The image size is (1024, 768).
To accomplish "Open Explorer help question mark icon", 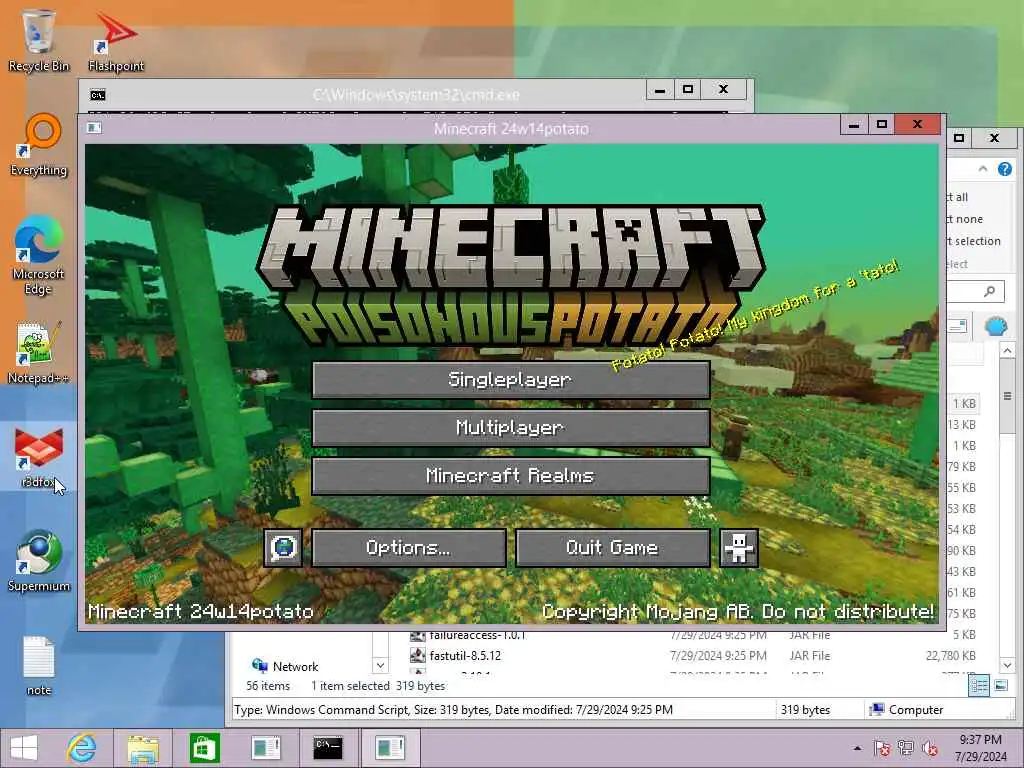I will 1004,169.
